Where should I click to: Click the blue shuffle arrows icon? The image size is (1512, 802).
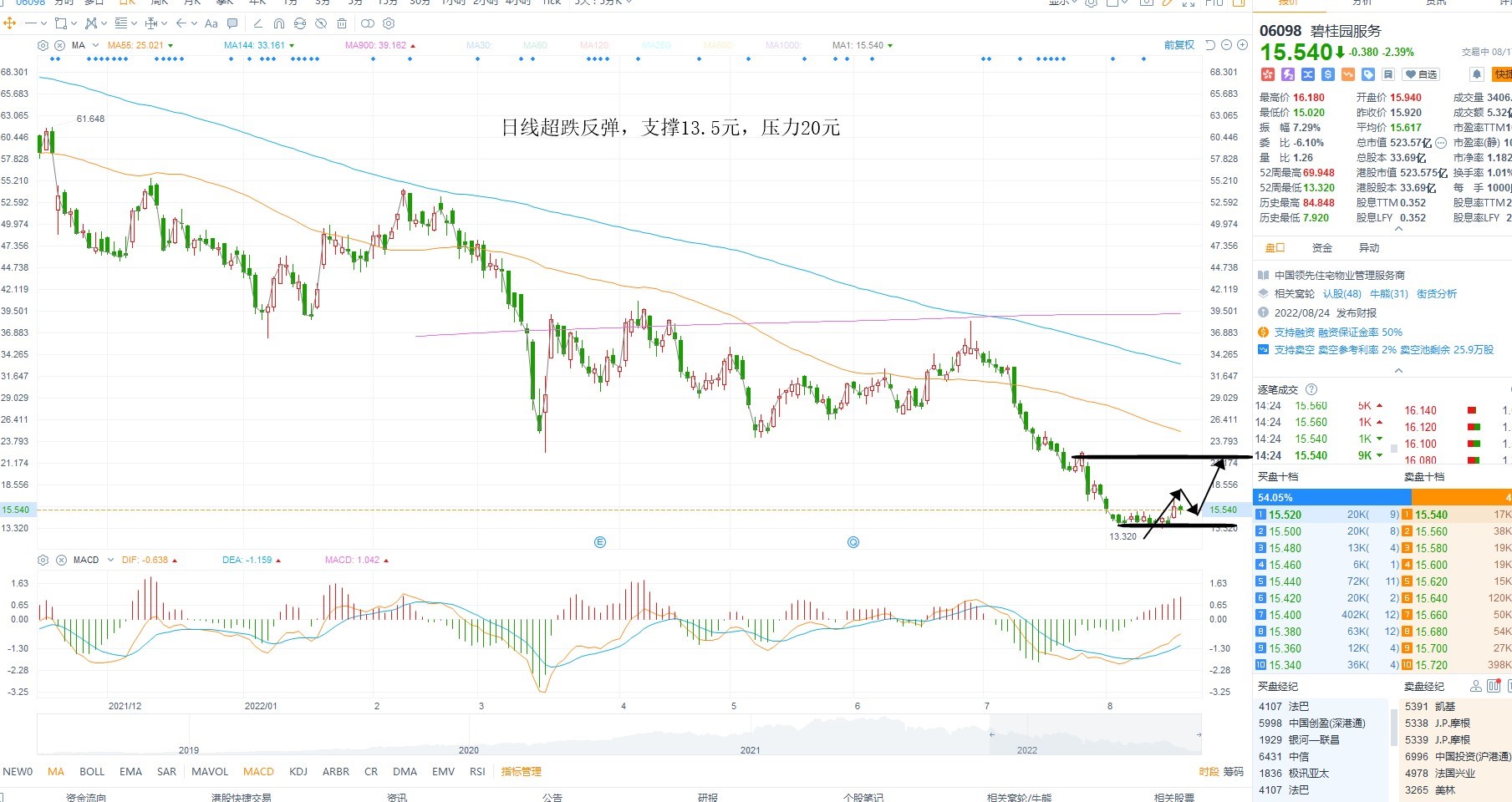click(x=1308, y=74)
